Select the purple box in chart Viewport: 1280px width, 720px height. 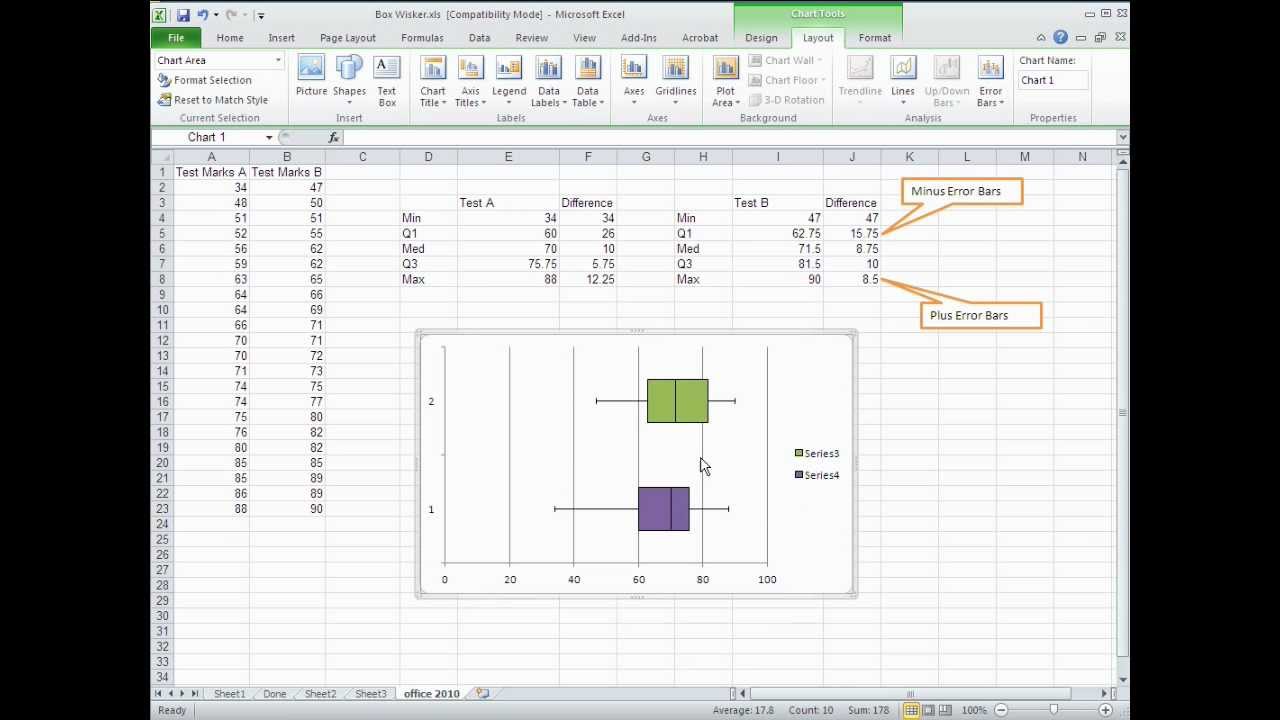pyautogui.click(x=663, y=509)
